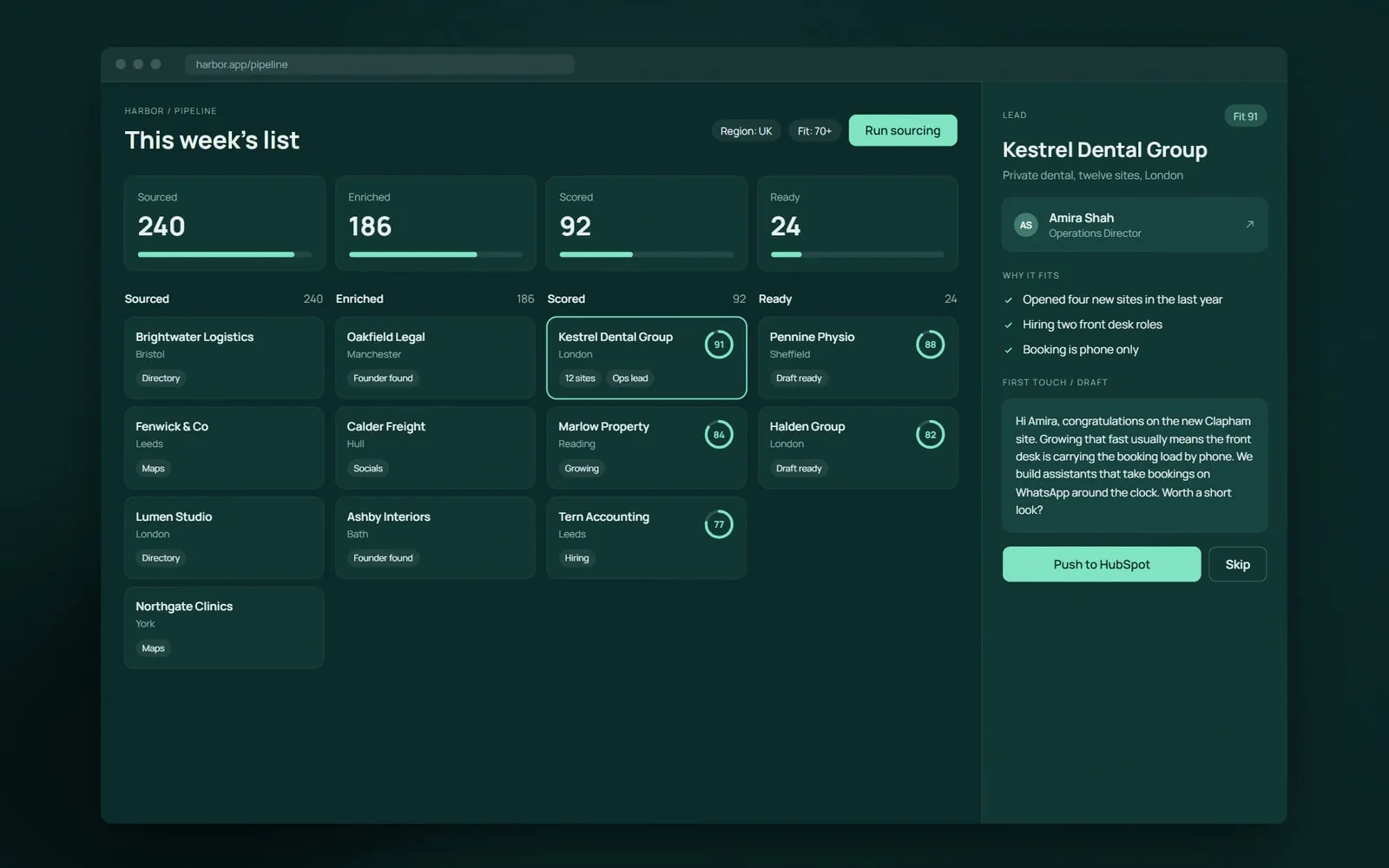
Task: Click Pennine Physio score ring 88
Action: [x=930, y=345]
